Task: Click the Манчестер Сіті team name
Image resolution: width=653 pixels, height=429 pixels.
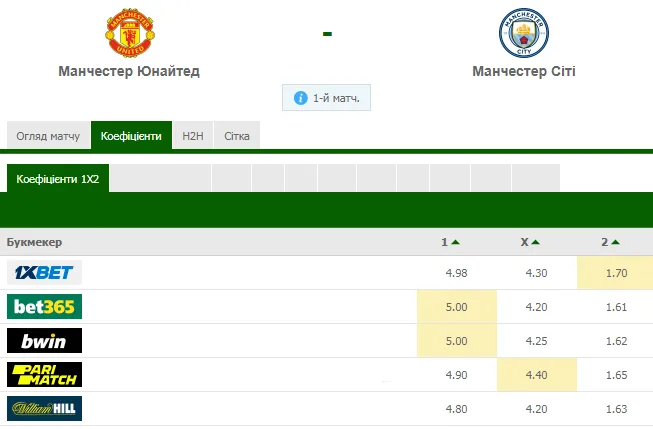Action: tap(523, 72)
